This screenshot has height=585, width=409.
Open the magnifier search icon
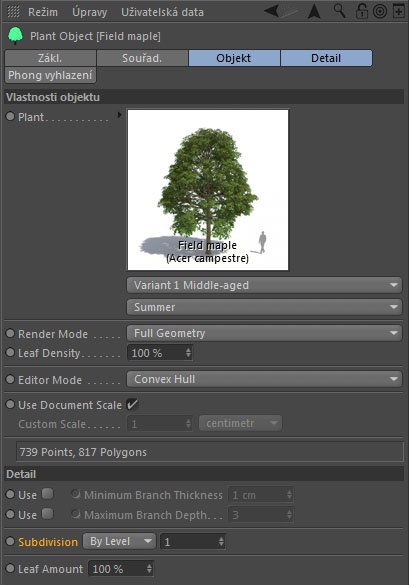(x=339, y=11)
